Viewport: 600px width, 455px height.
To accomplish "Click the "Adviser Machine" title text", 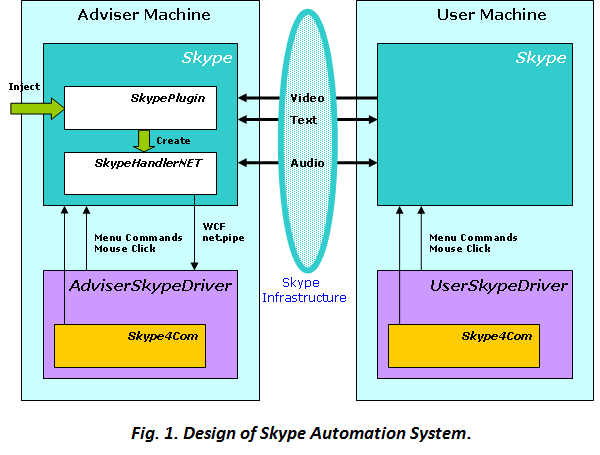I will click(144, 15).
